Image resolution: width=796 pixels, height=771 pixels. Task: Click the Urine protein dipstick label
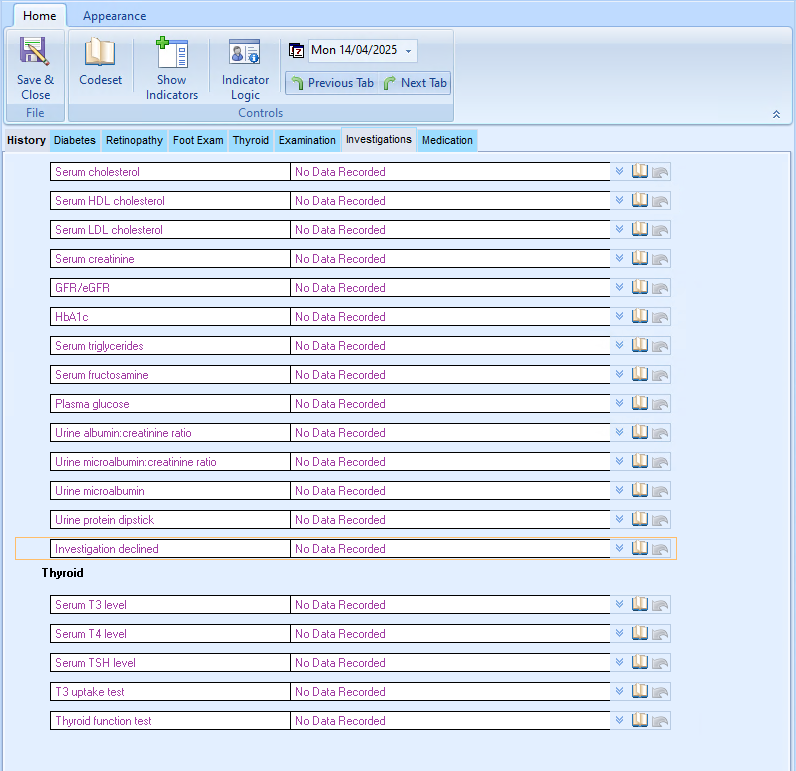(104, 520)
